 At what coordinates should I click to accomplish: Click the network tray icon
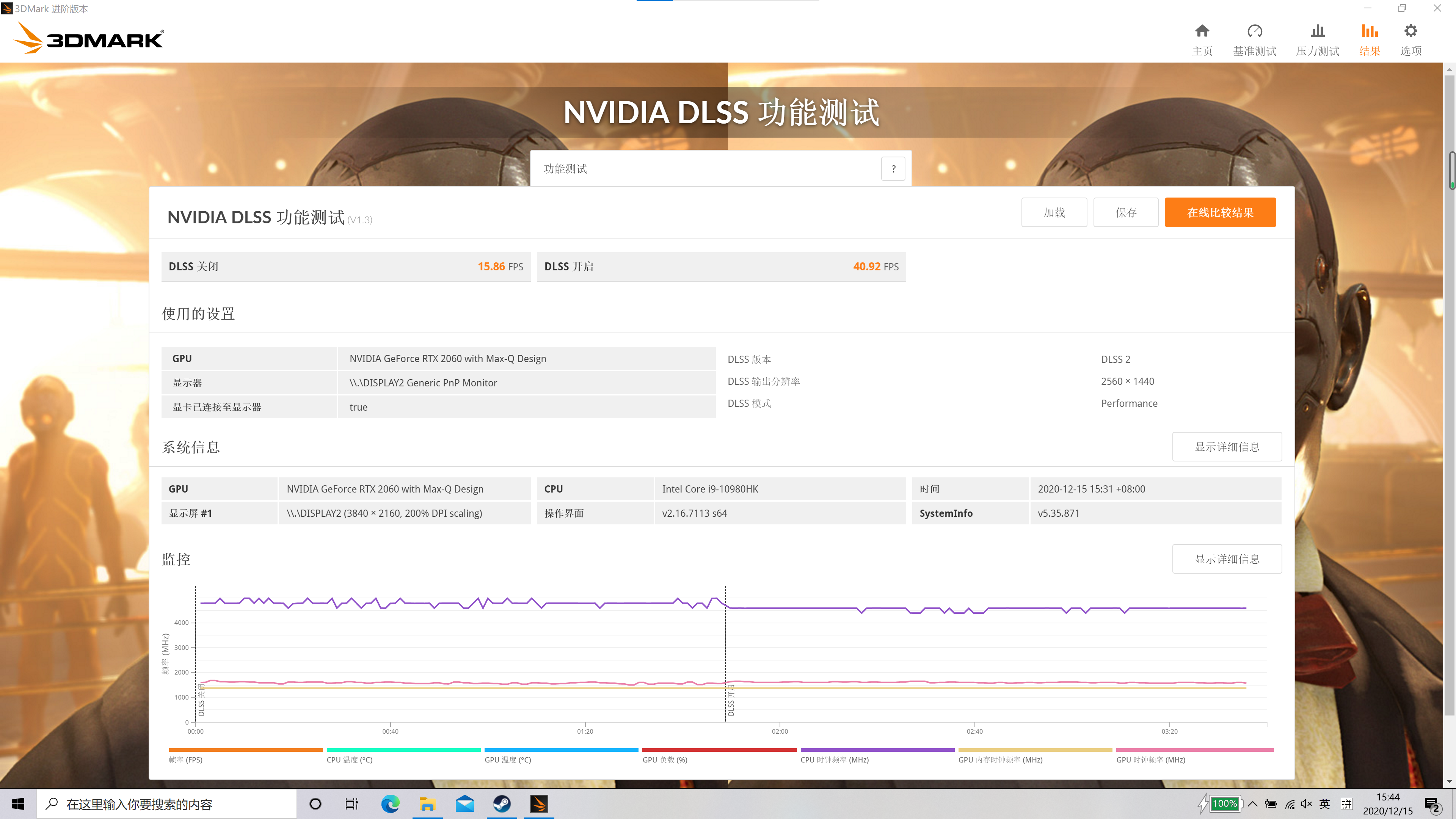pyautogui.click(x=1289, y=804)
